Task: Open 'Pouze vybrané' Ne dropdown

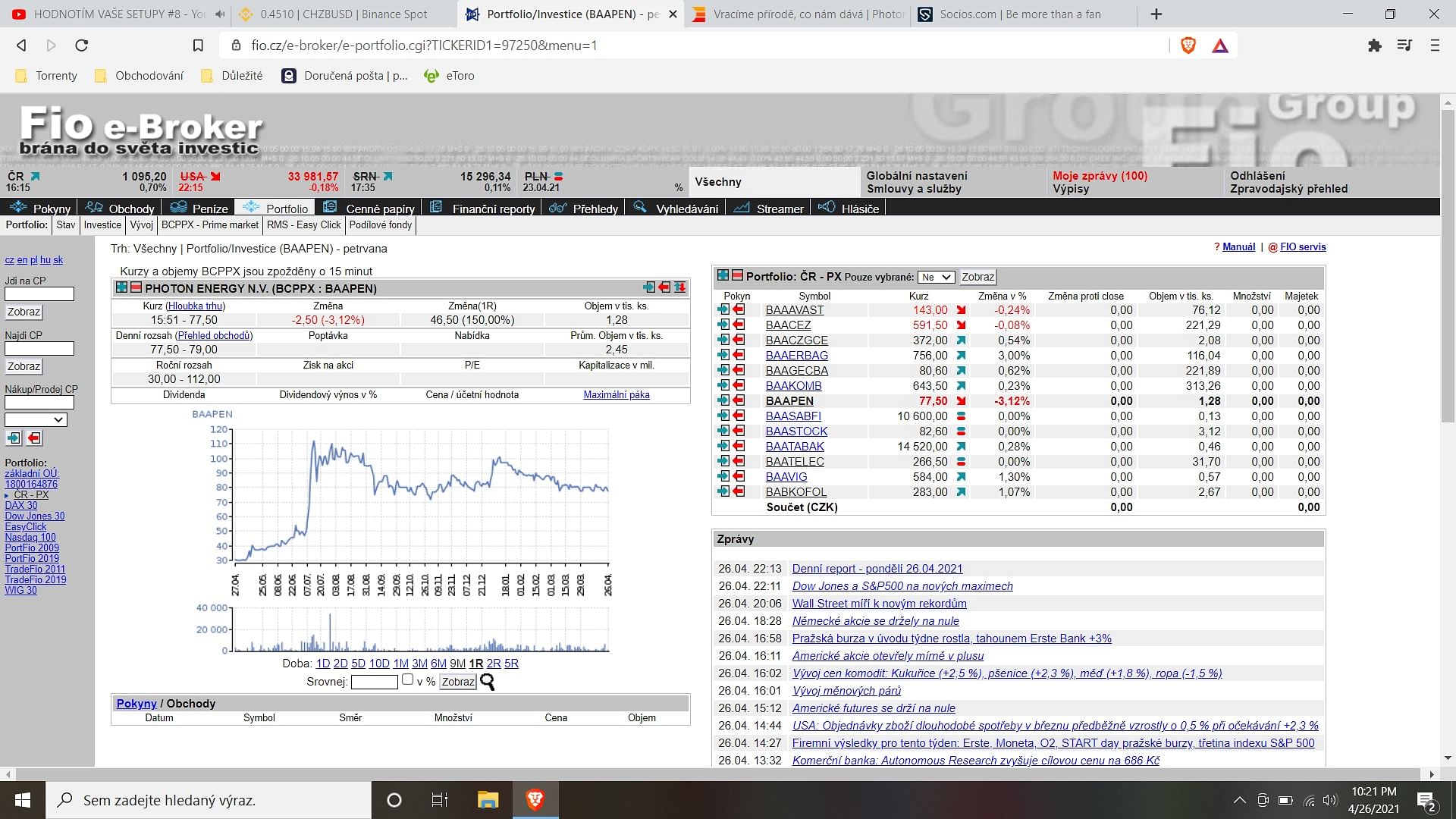Action: (x=936, y=278)
